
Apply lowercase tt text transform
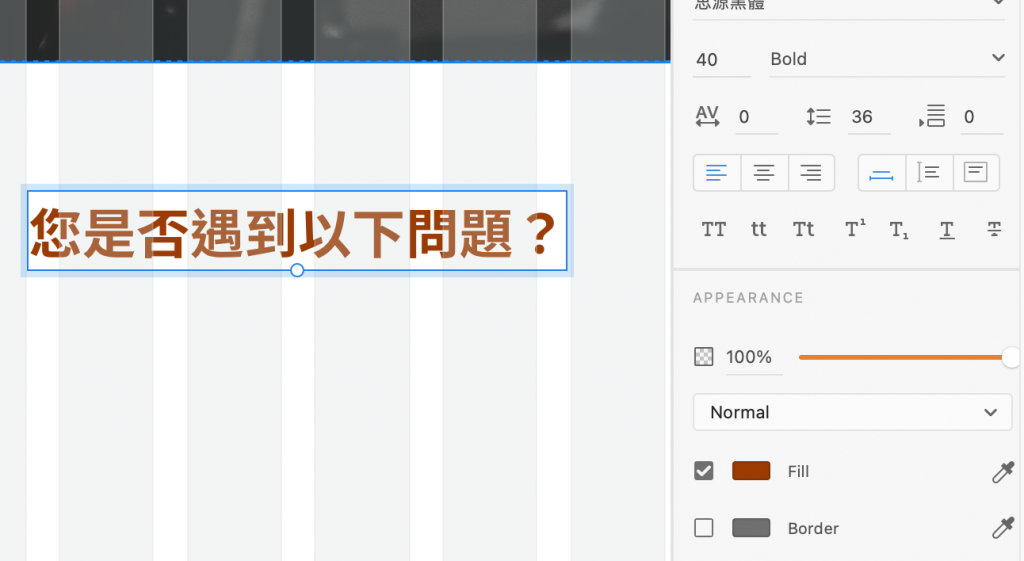tap(758, 229)
